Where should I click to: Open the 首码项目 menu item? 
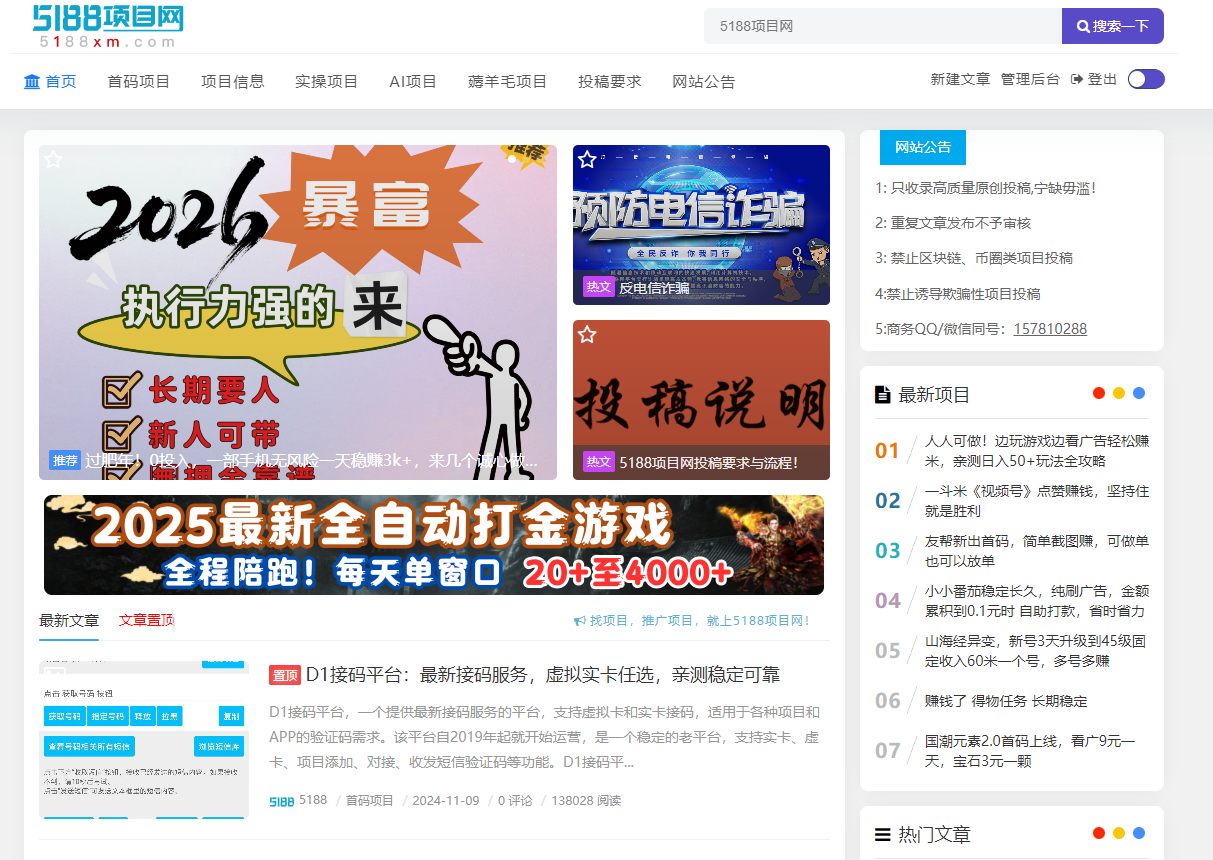139,82
